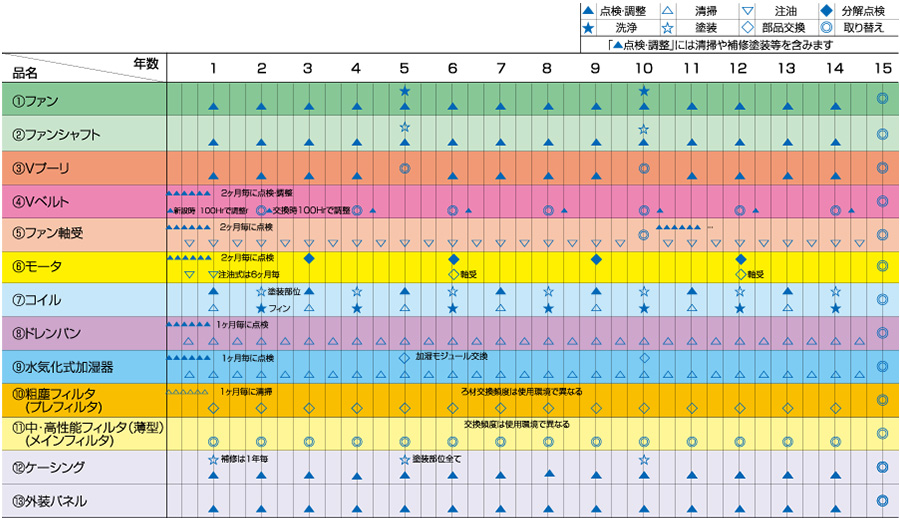Viewport: 900px width, 518px height.
Task: Click the inverted triangle 注油 legend icon
Action: [x=747, y=11]
